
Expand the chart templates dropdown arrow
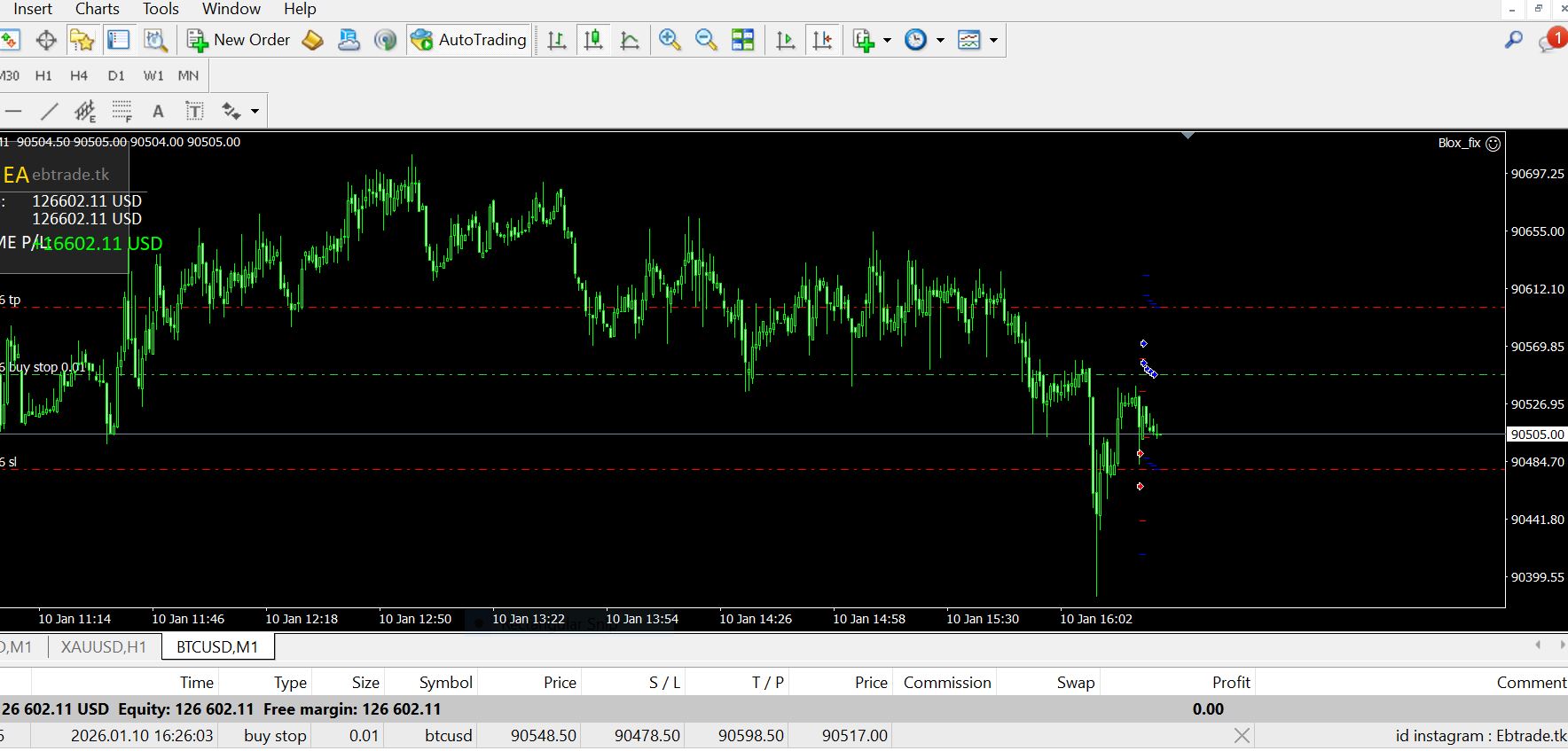(993, 40)
